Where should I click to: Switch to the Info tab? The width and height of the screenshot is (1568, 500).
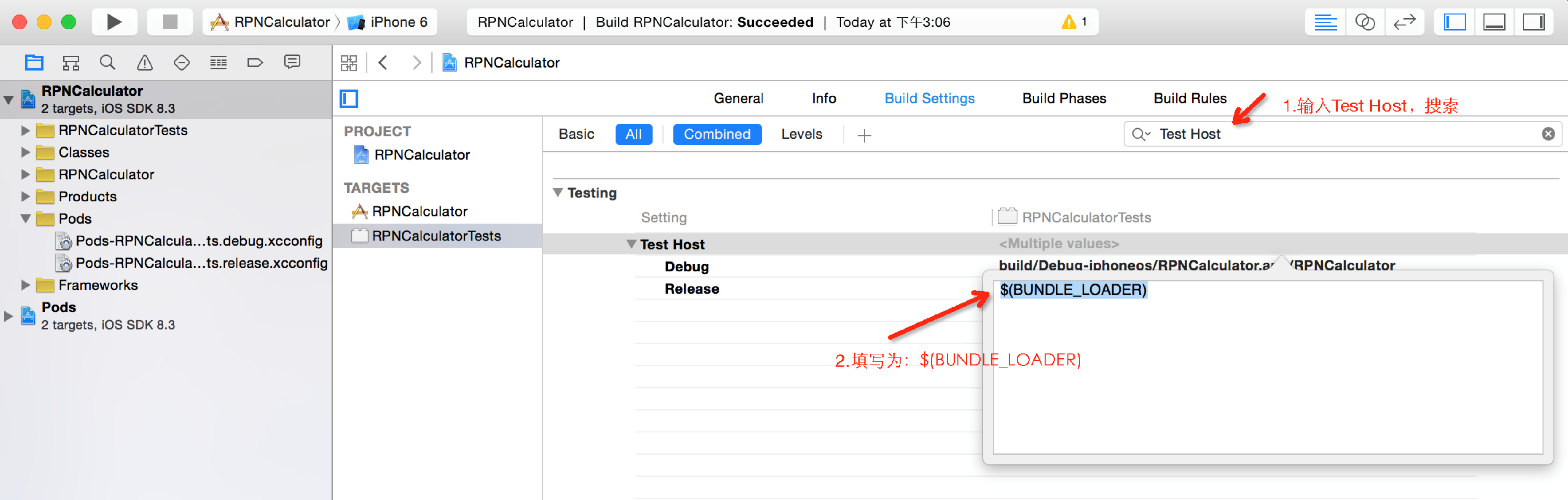(x=824, y=99)
